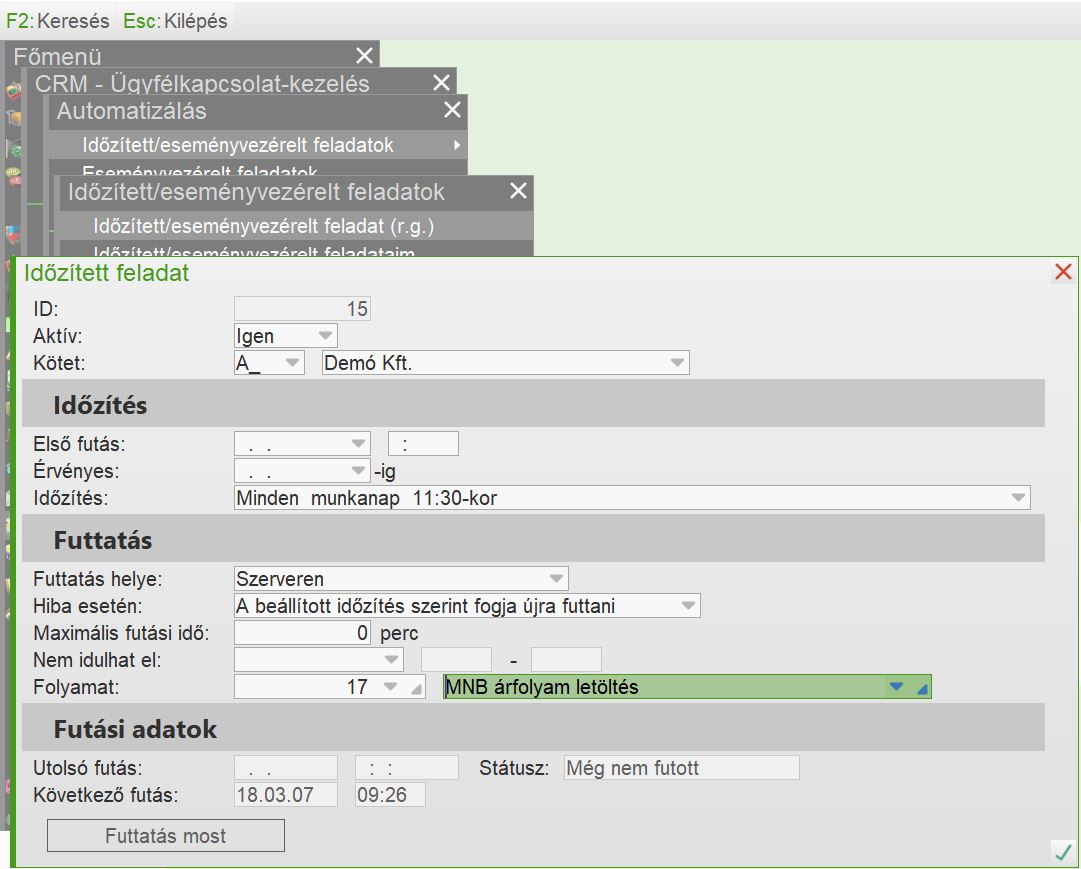Click first Nem idulhat el time field
This screenshot has width=1081, height=869.
pos(456,659)
